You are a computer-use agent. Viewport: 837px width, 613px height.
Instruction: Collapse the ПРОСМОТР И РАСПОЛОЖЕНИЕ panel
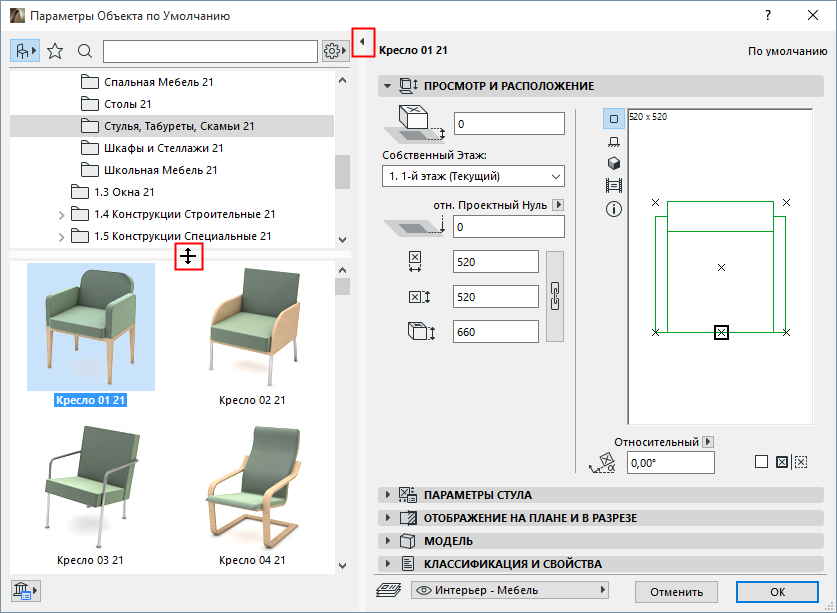click(388, 86)
